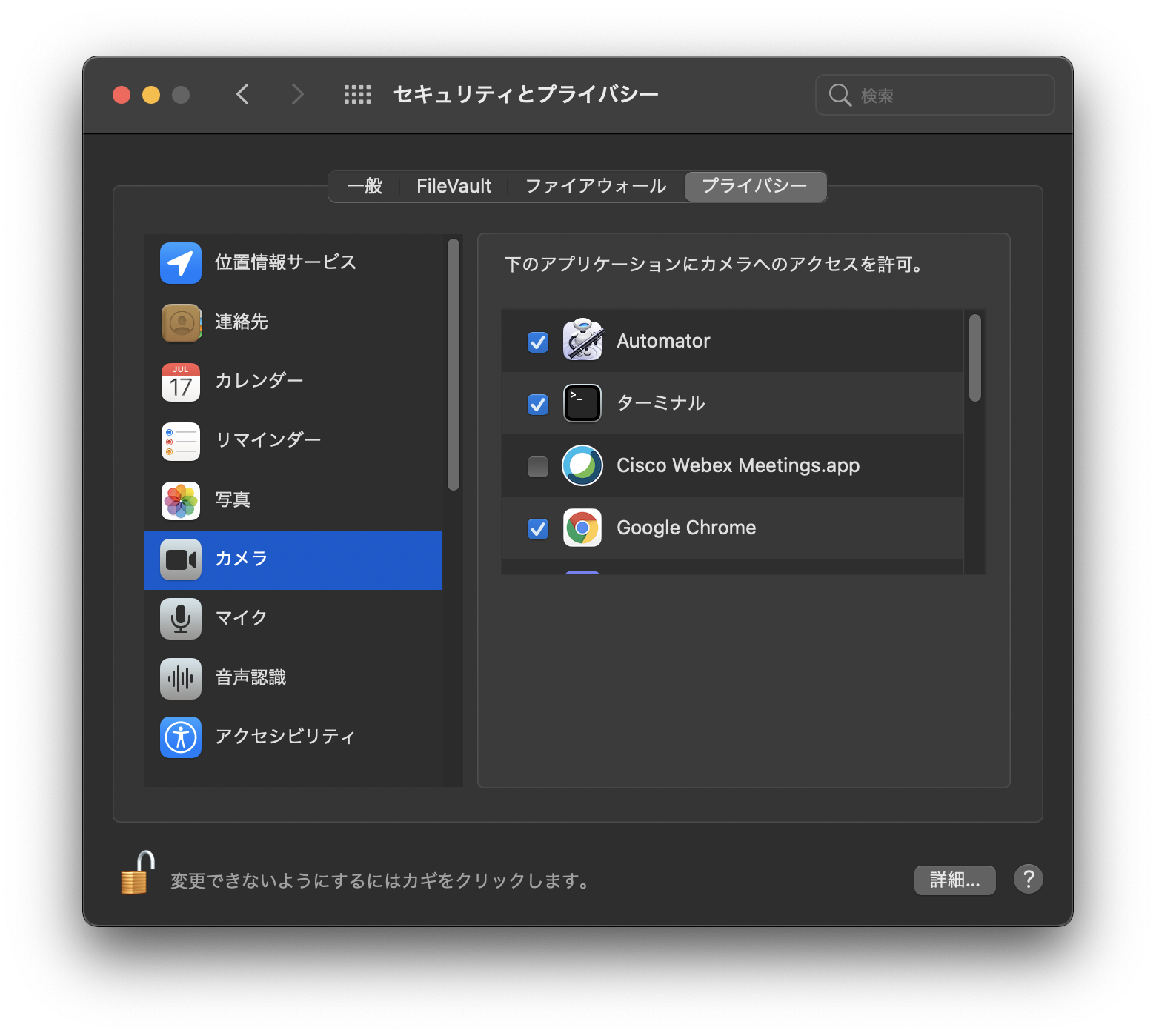Select the Google Chrome app name
The image size is (1156, 1036).
pyautogui.click(x=686, y=528)
